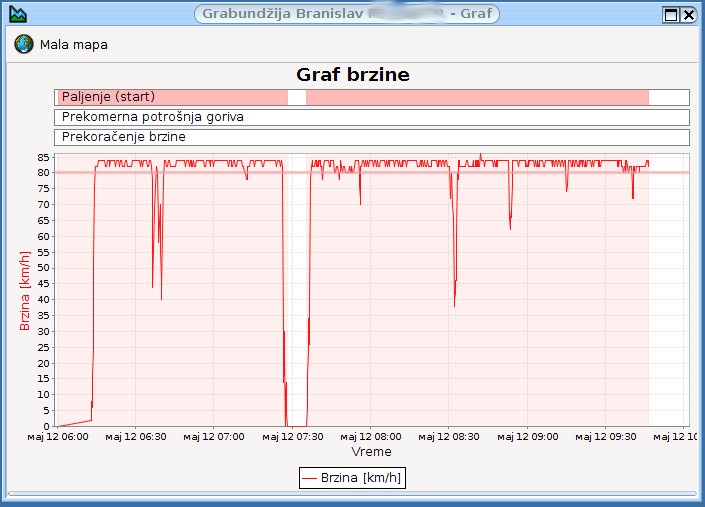The height and width of the screenshot is (507, 705).
Task: Click the 'maj 12 07:30' time tick label
Action: (x=293, y=436)
